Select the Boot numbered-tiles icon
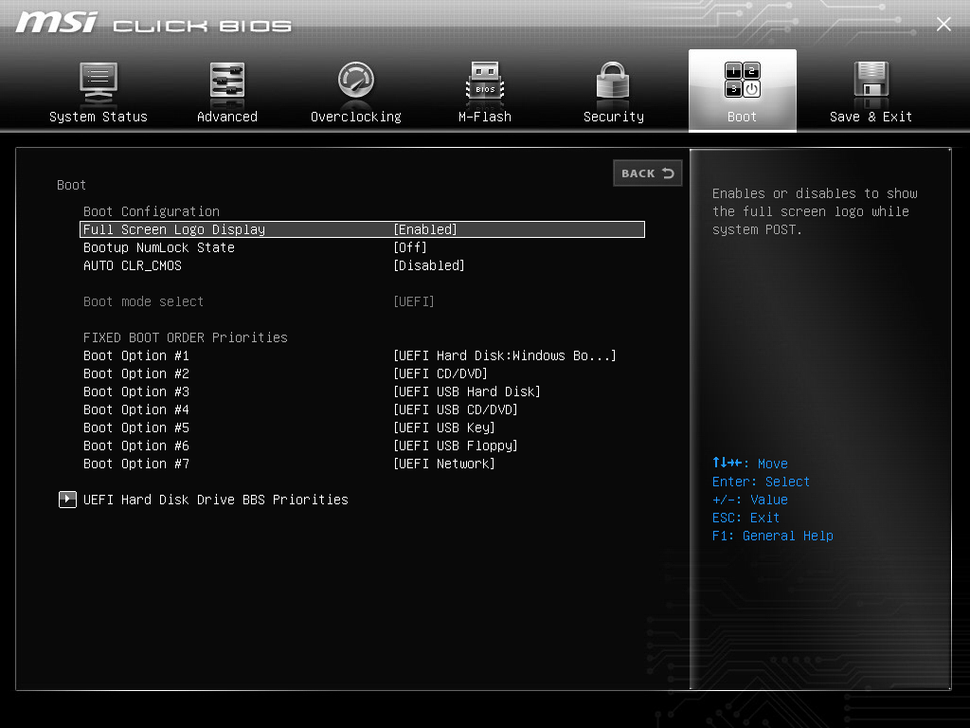The image size is (970, 728). click(x=742, y=80)
